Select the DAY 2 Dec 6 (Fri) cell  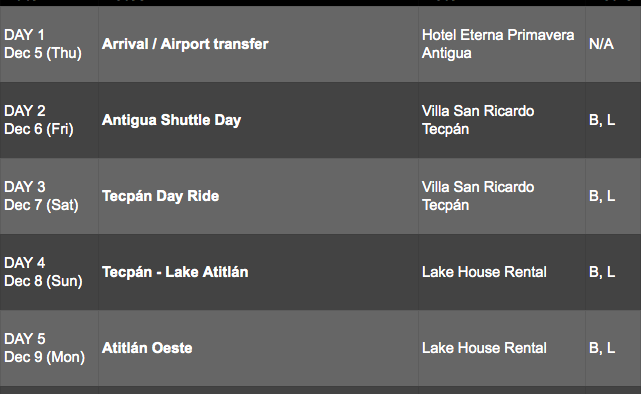(x=49, y=120)
